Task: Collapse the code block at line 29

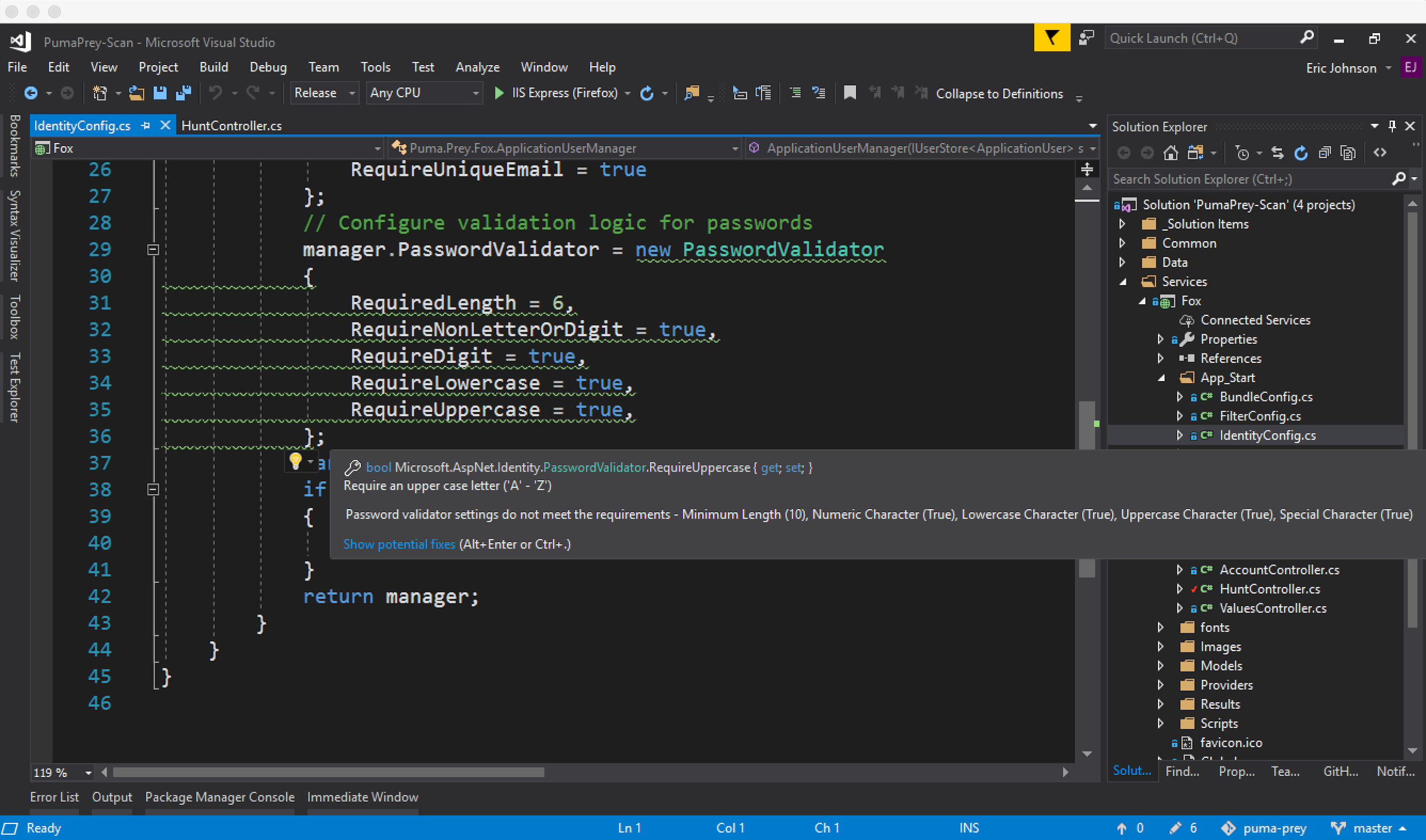Action: [152, 249]
